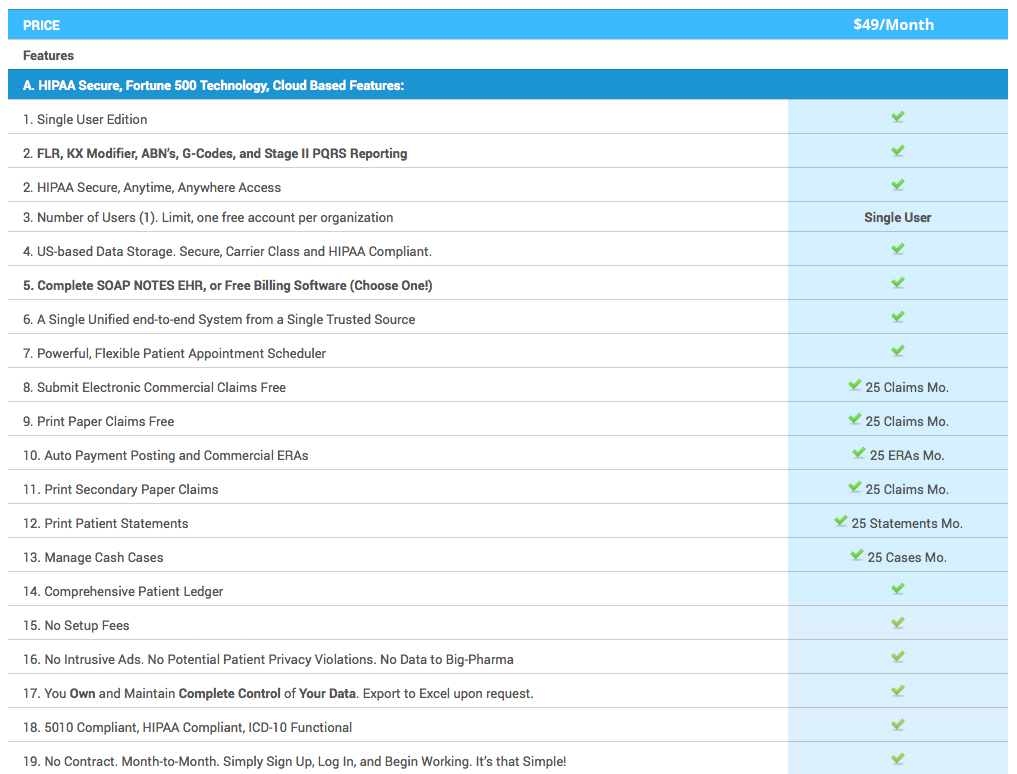Click the Single User value cell
The width and height of the screenshot is (1017, 774).
pos(897,217)
